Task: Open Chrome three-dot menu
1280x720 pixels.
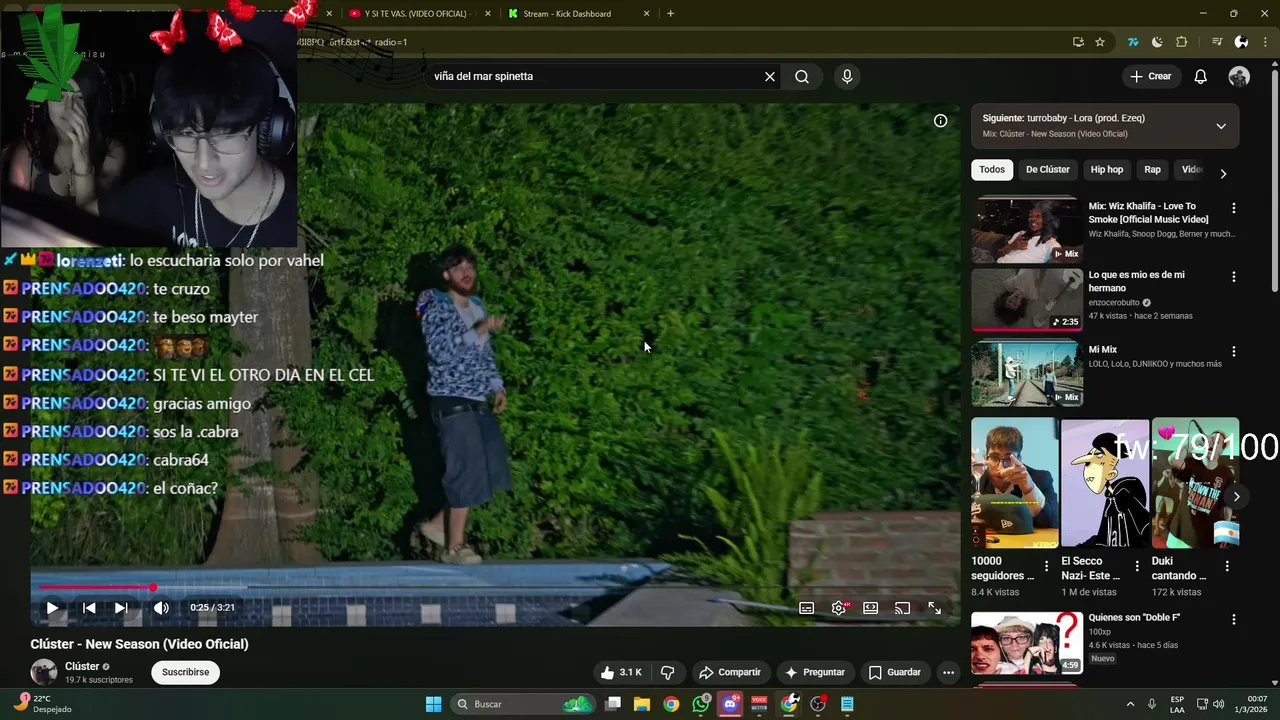Action: tap(1265, 42)
